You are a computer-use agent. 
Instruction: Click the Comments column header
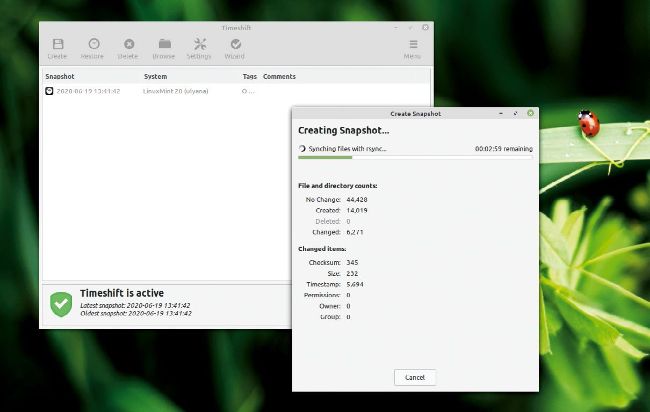point(279,76)
